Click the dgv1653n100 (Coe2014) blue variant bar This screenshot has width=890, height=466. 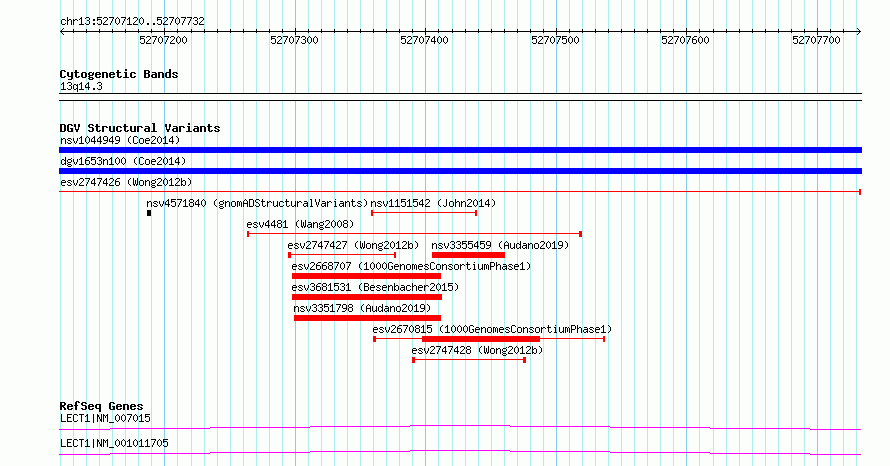click(x=460, y=171)
